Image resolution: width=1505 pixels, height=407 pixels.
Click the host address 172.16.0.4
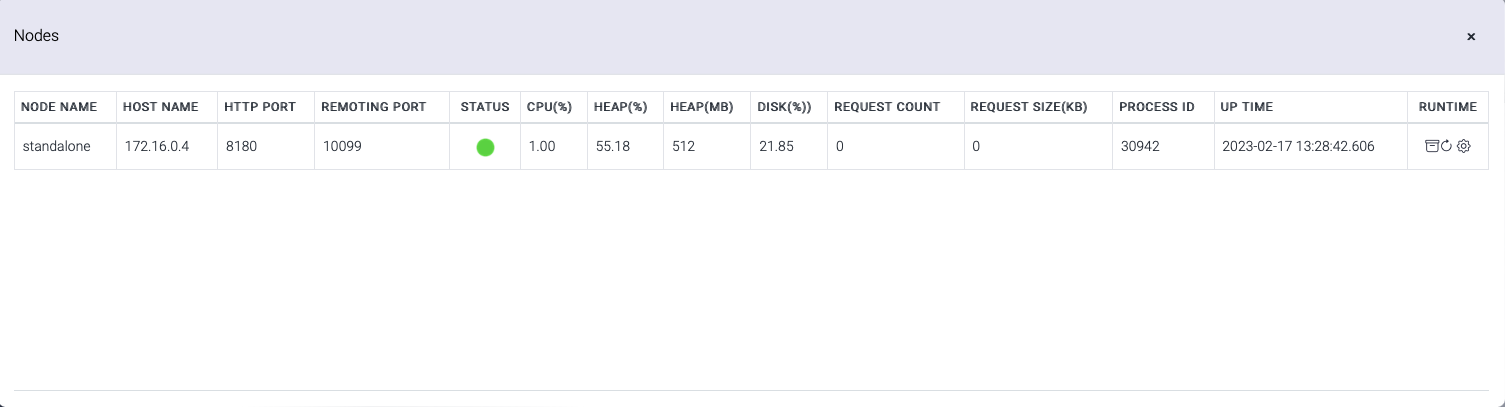[x=157, y=146]
